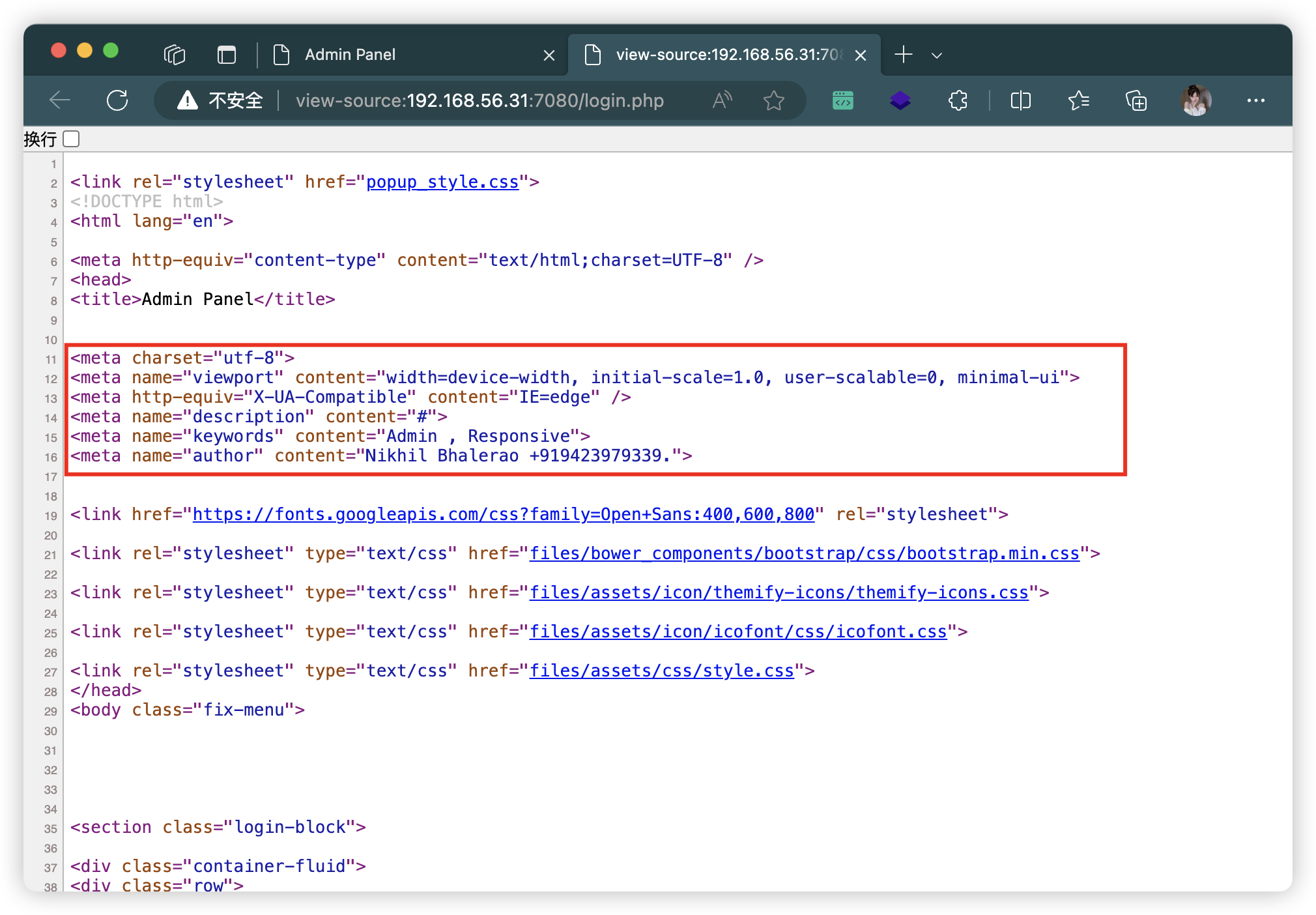Enable the 换行 line-wrap checkbox
Screen dimensions: 1316x915
71,139
